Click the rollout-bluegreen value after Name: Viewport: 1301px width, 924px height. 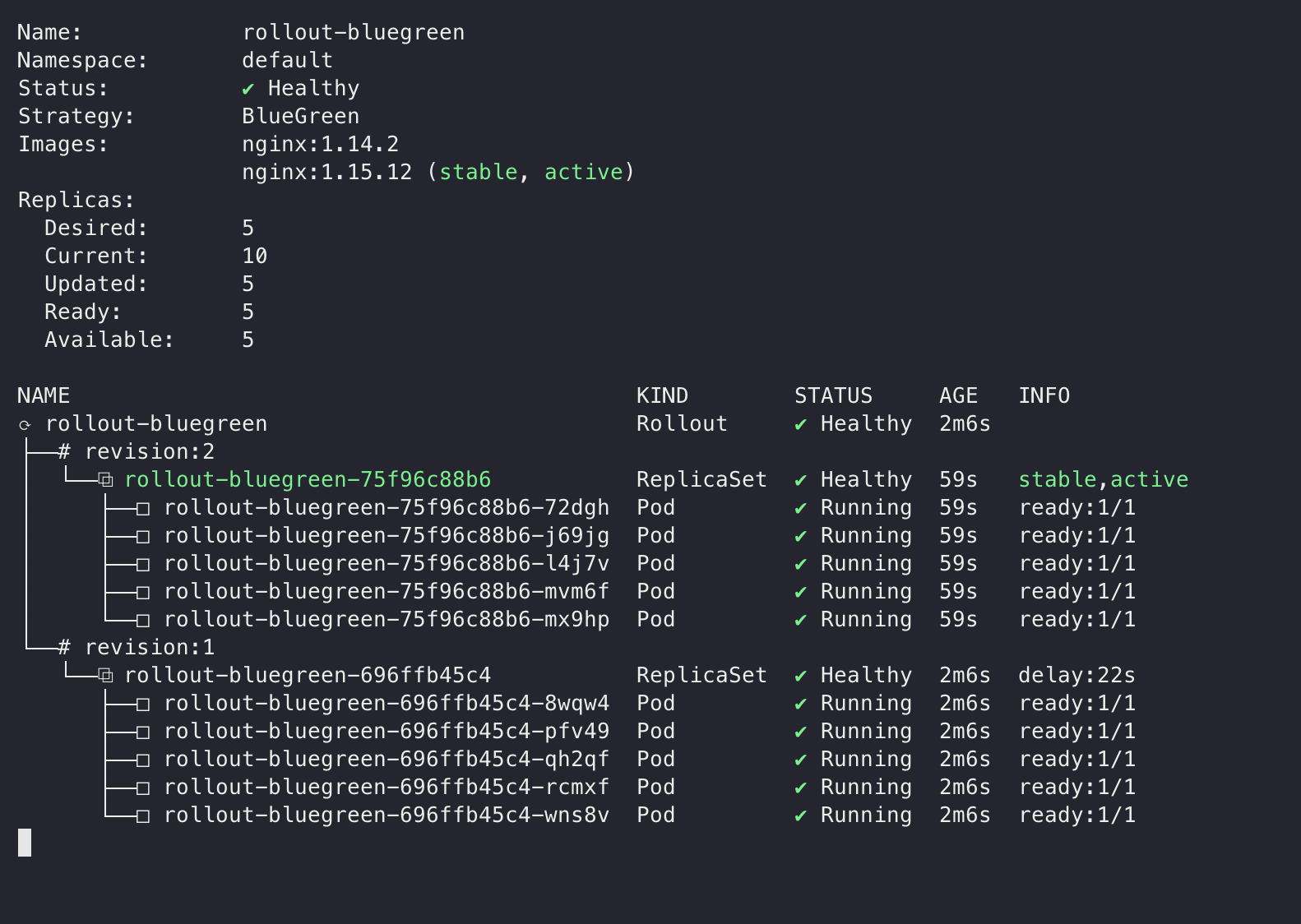pos(354,32)
